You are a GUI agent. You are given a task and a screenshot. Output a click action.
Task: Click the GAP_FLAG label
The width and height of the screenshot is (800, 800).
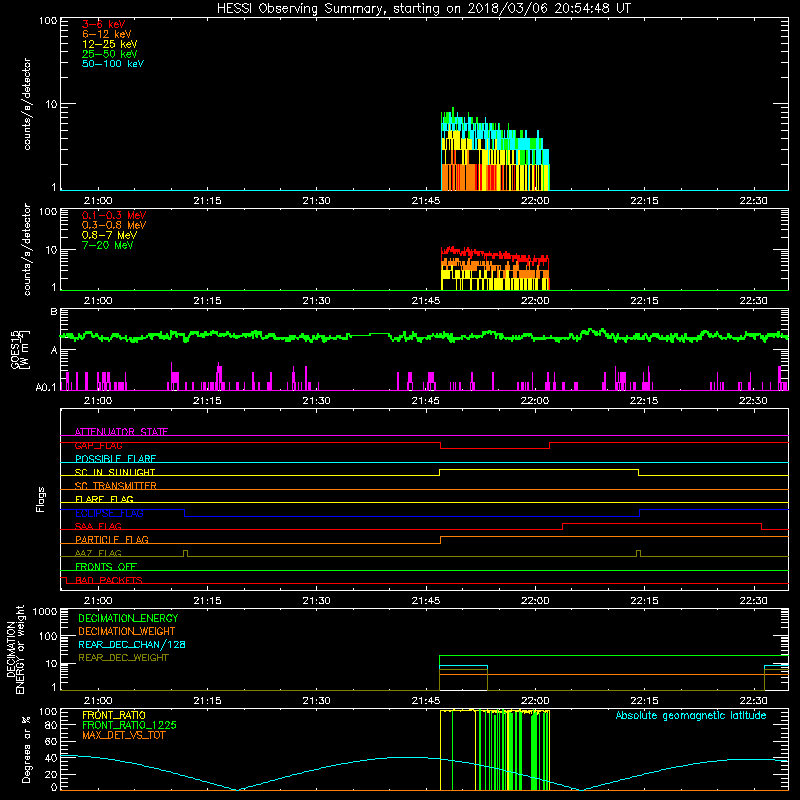pyautogui.click(x=98, y=445)
